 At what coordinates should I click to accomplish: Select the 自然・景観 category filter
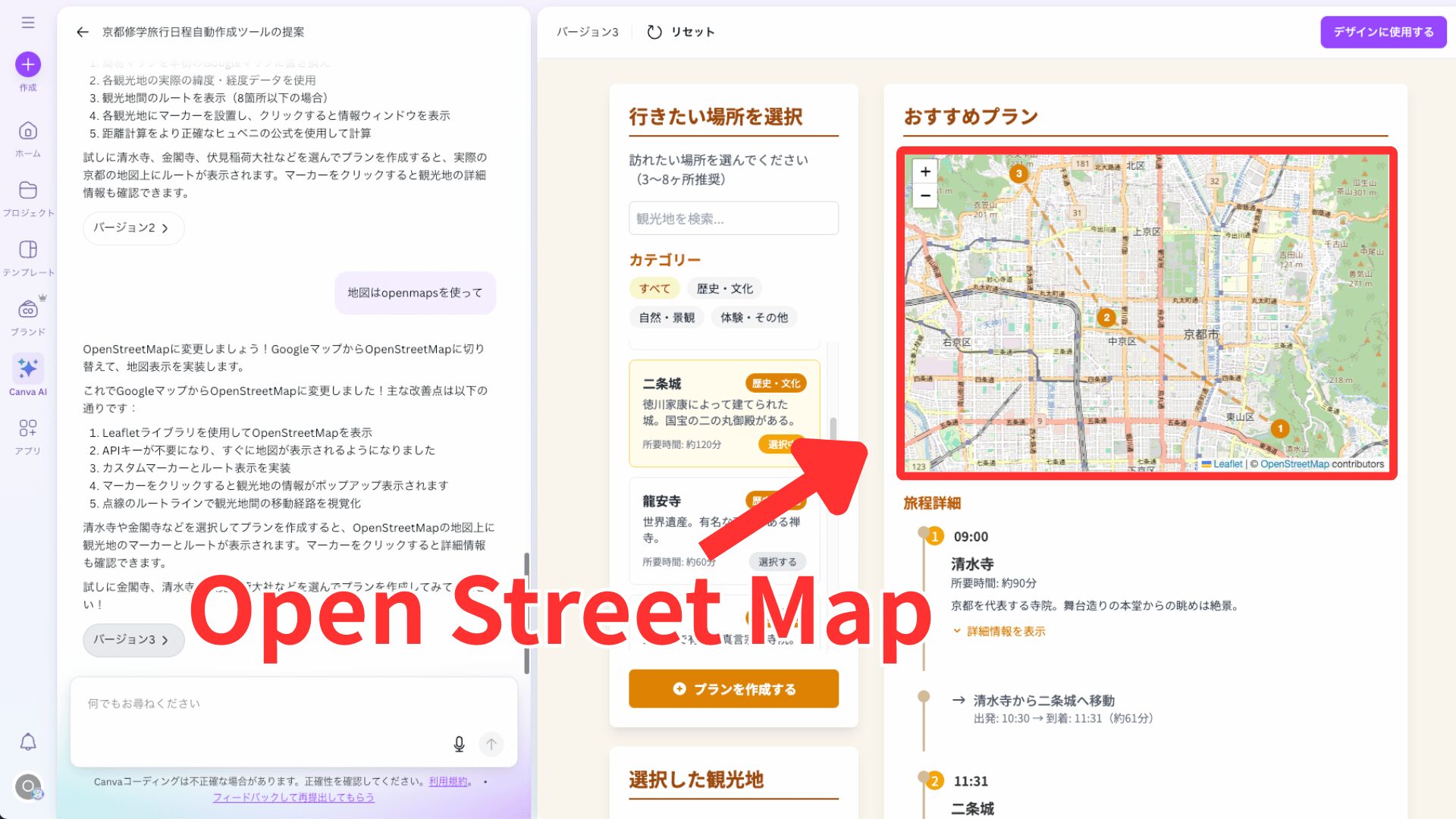click(x=667, y=318)
